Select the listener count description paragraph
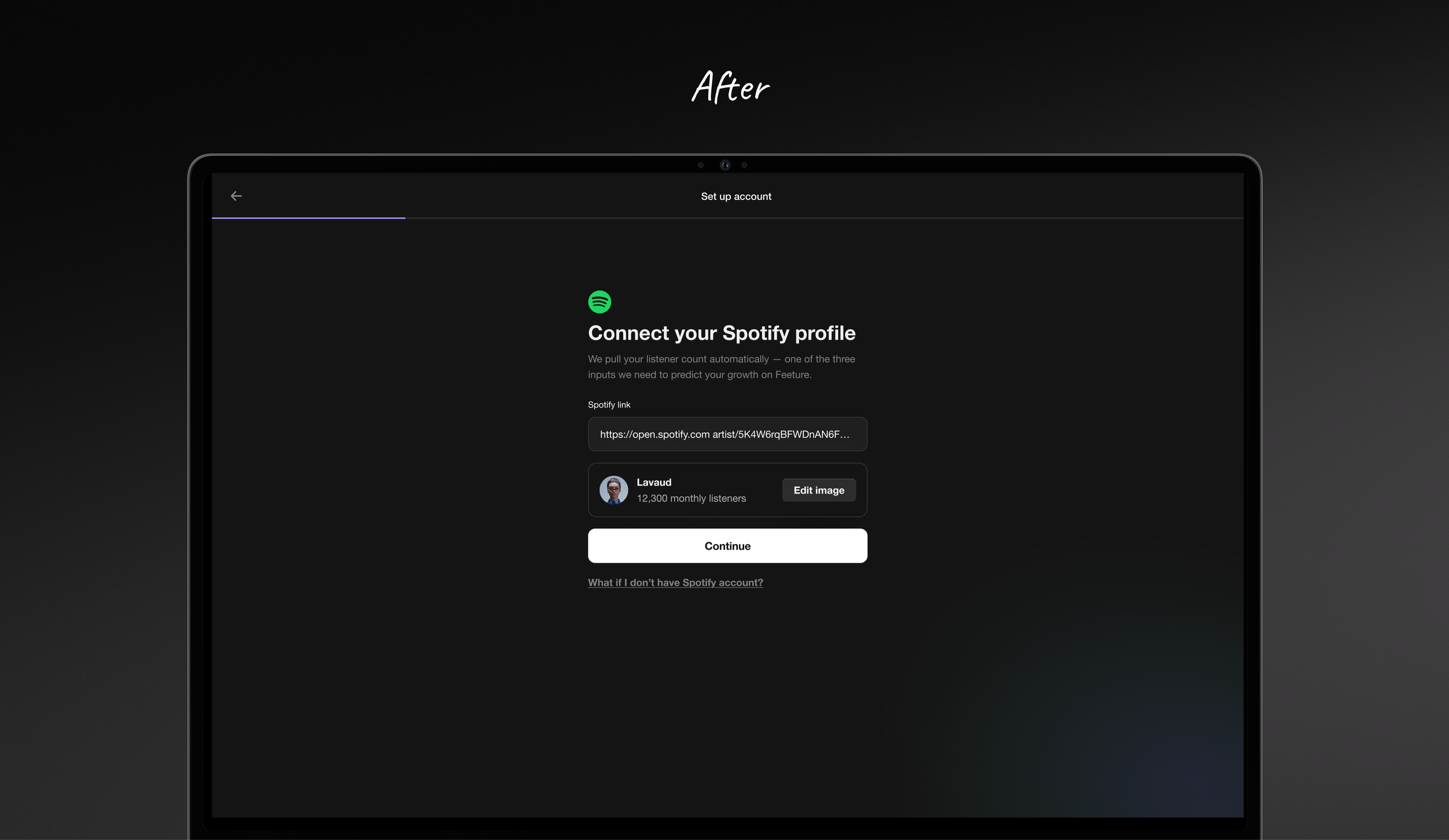The width and height of the screenshot is (1449, 840). coord(722,367)
